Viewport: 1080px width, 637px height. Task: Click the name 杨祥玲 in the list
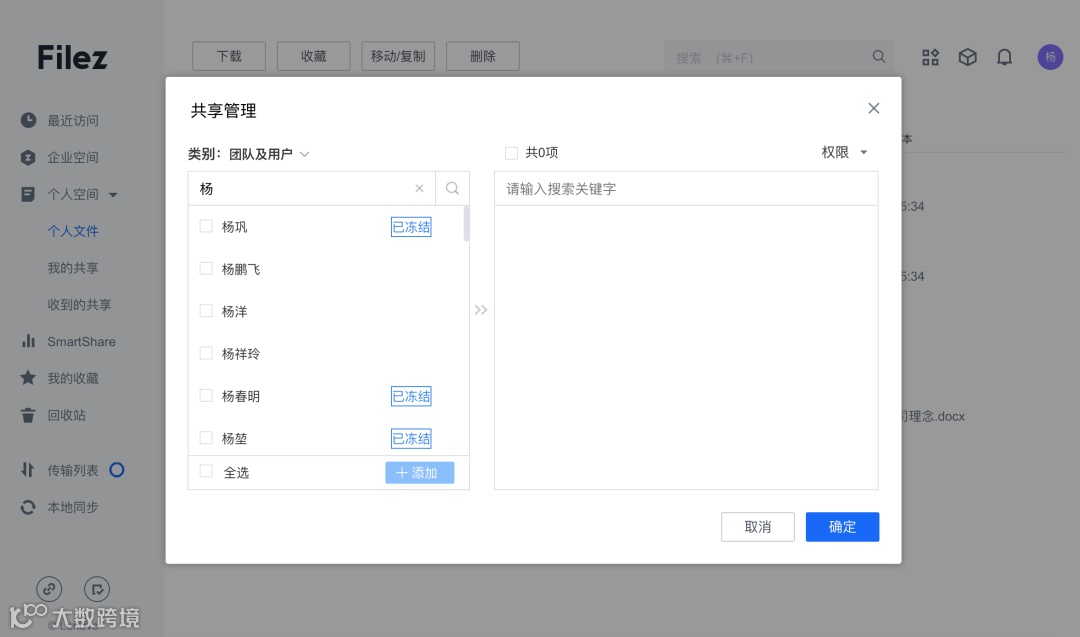coord(241,354)
